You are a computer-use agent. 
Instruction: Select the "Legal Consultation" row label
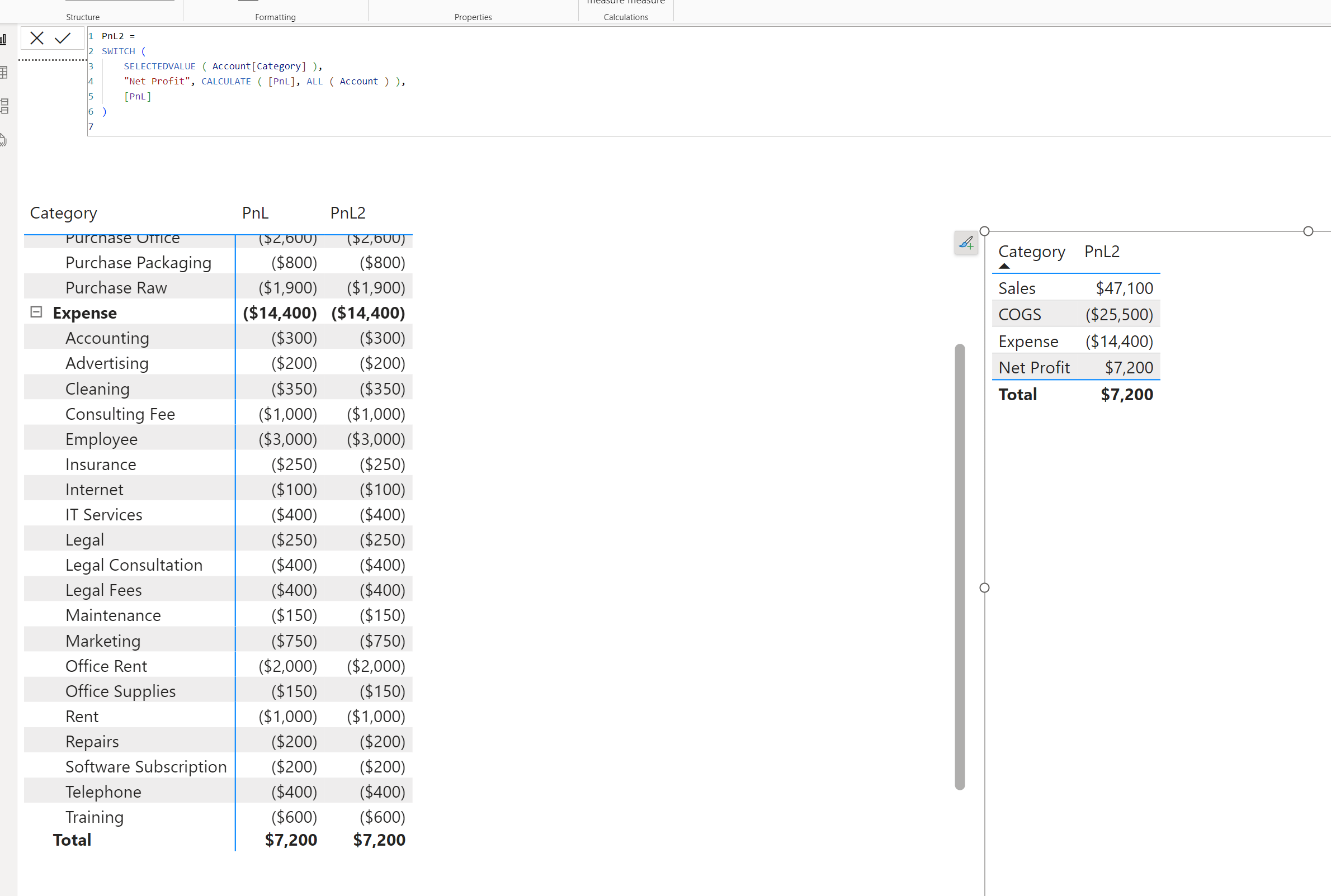134,565
